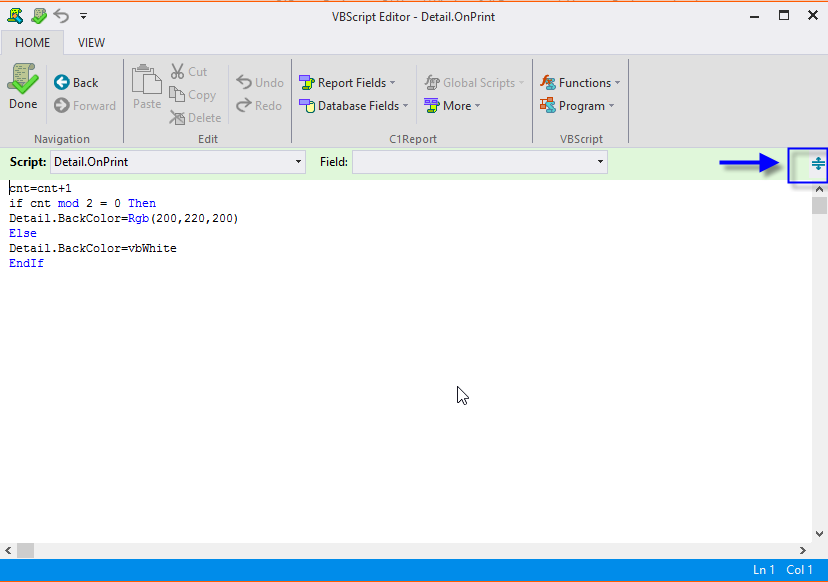
Task: Click the horizontal scrollbar thumb
Action: pos(25,550)
